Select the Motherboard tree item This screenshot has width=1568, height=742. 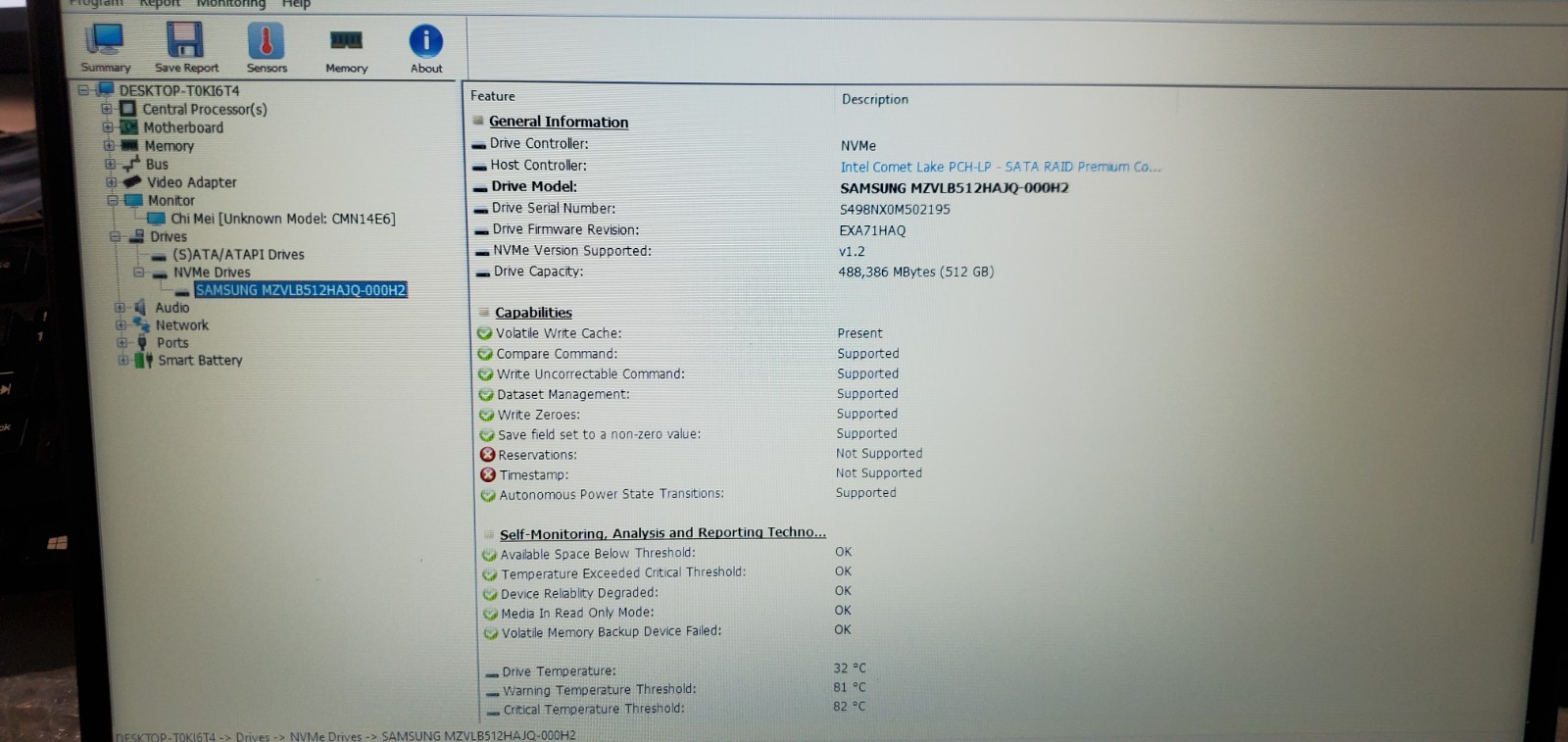(183, 127)
